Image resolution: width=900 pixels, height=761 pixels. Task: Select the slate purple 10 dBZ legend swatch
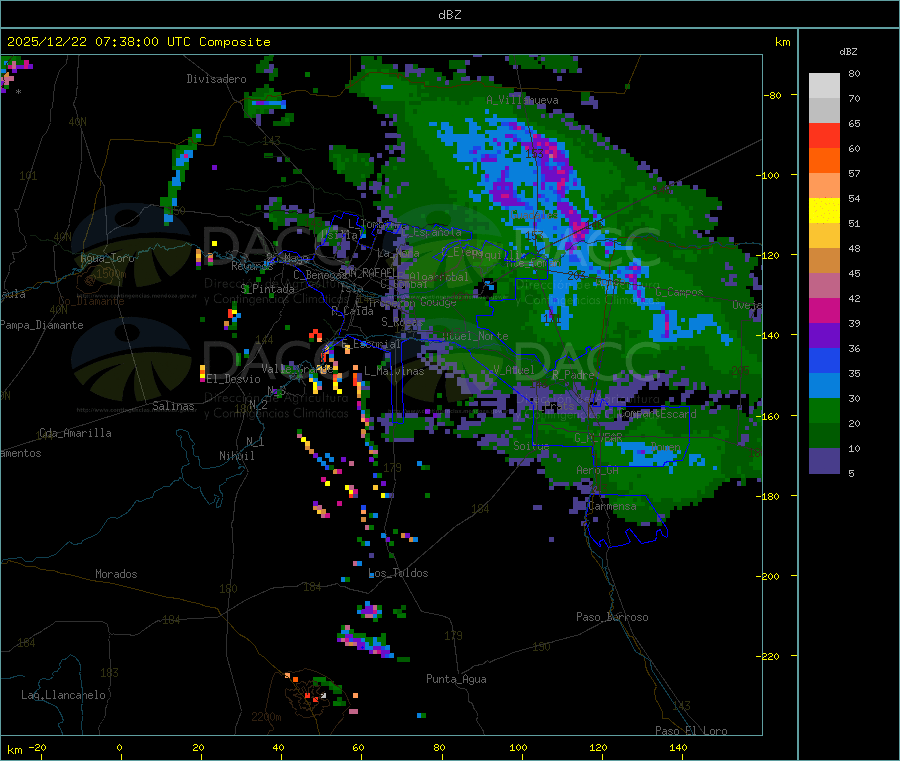tap(824, 461)
